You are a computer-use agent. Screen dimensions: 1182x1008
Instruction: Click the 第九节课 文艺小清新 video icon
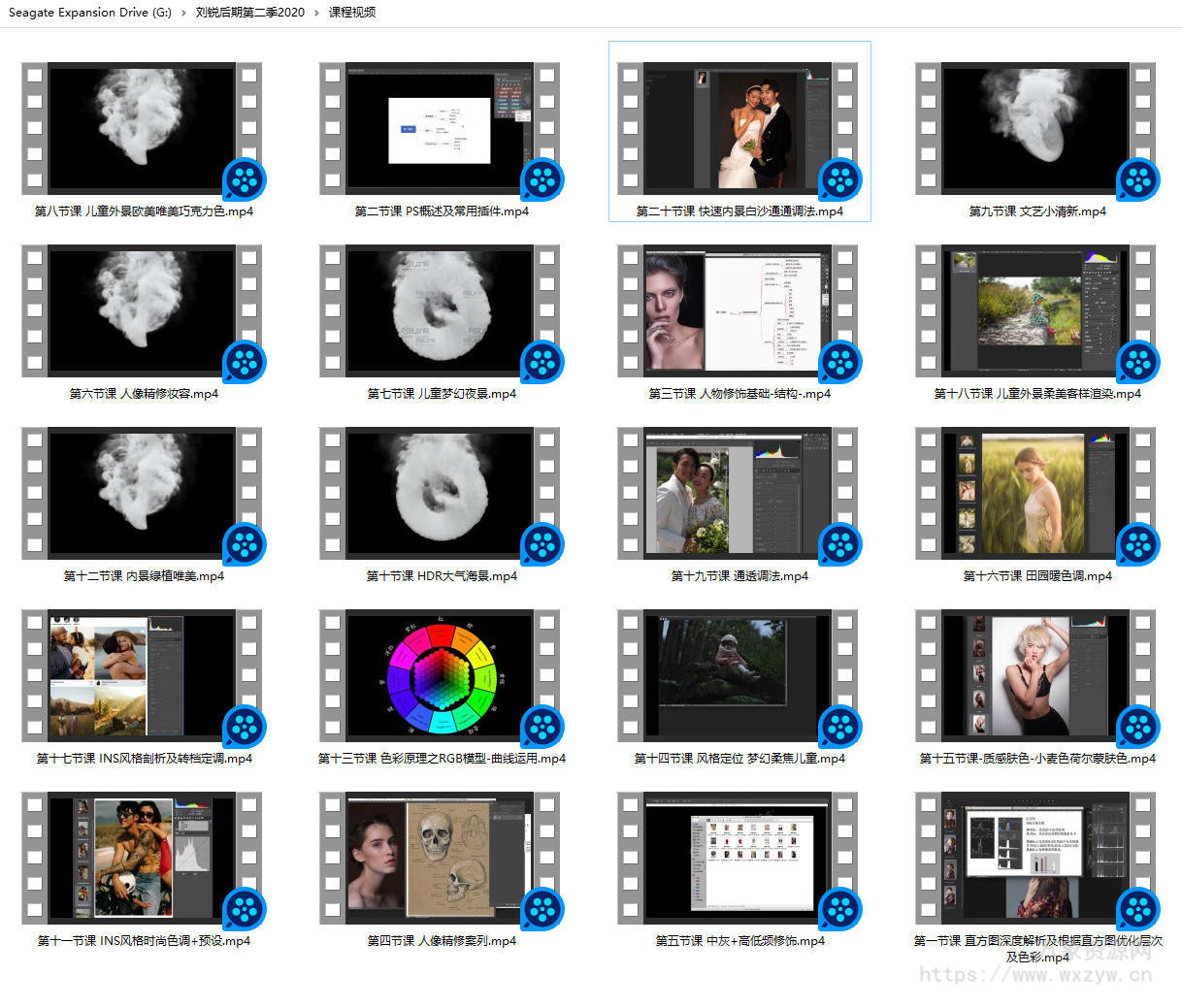coord(1035,128)
